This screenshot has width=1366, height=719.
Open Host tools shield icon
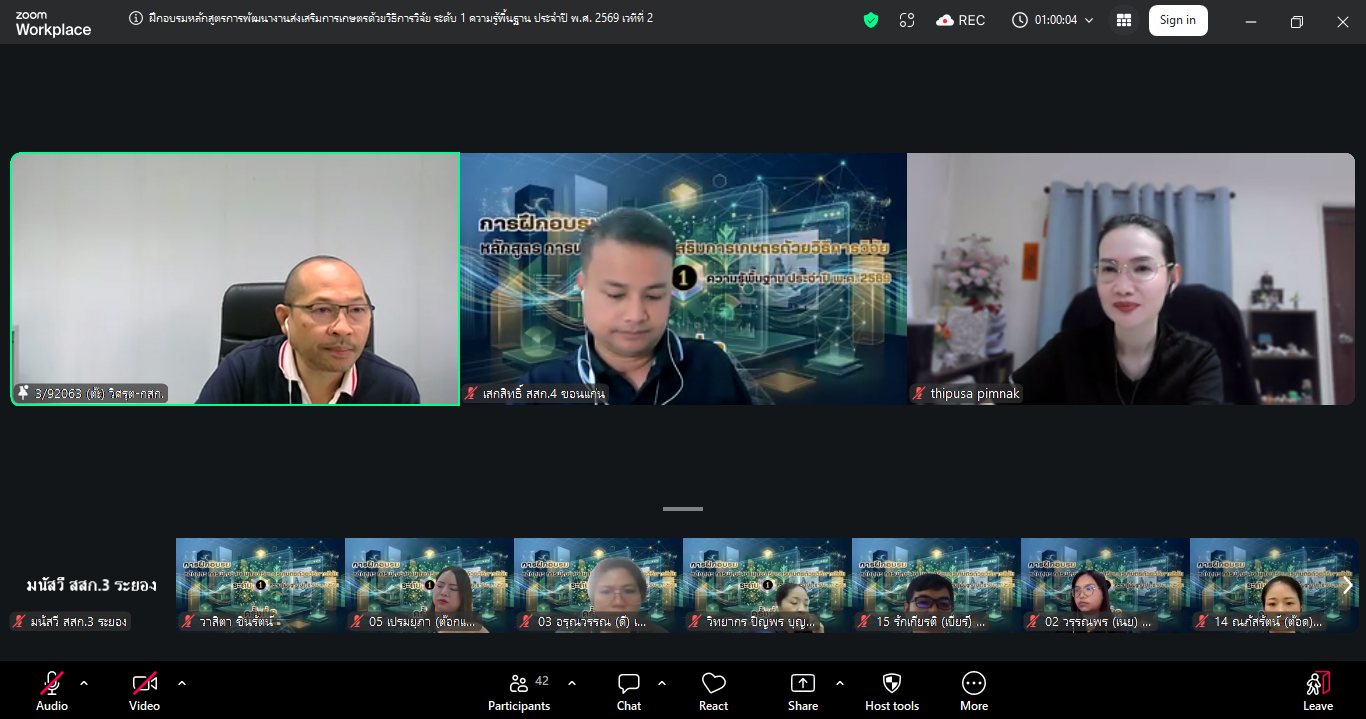click(891, 691)
